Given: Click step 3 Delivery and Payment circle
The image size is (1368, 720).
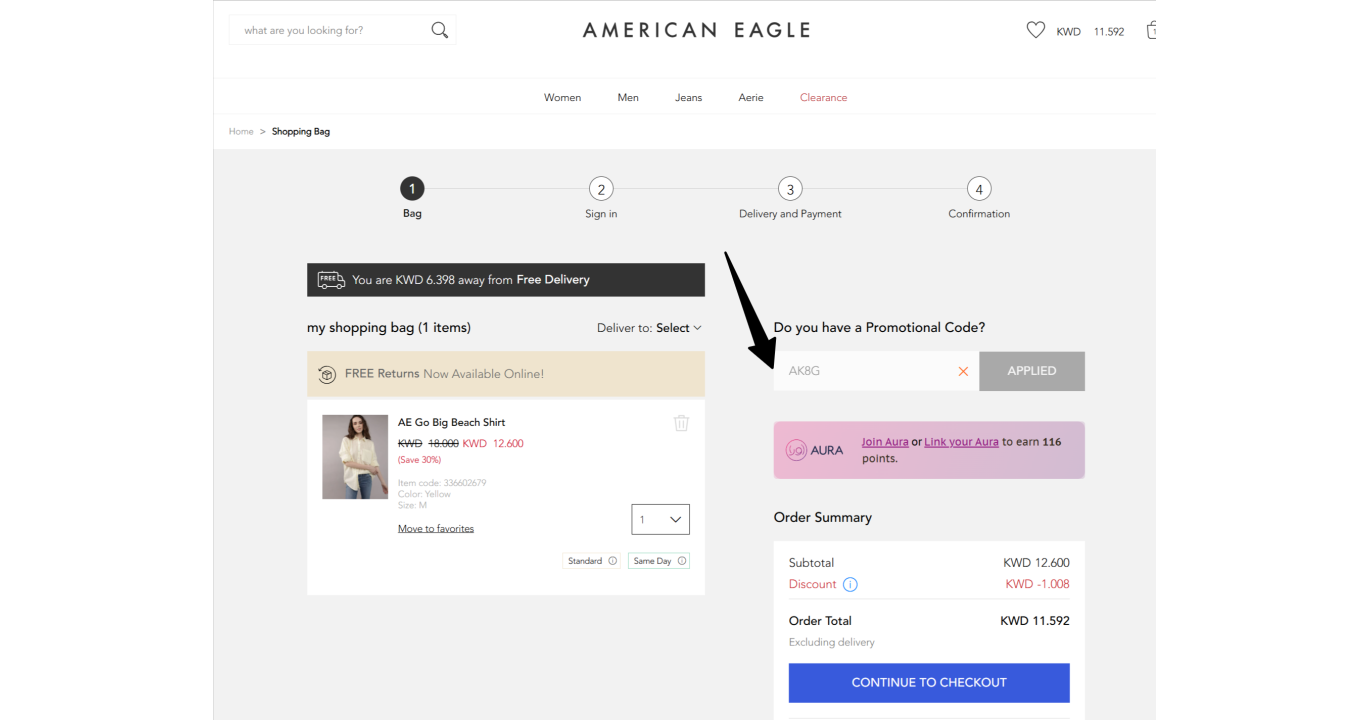Looking at the screenshot, I should [790, 189].
